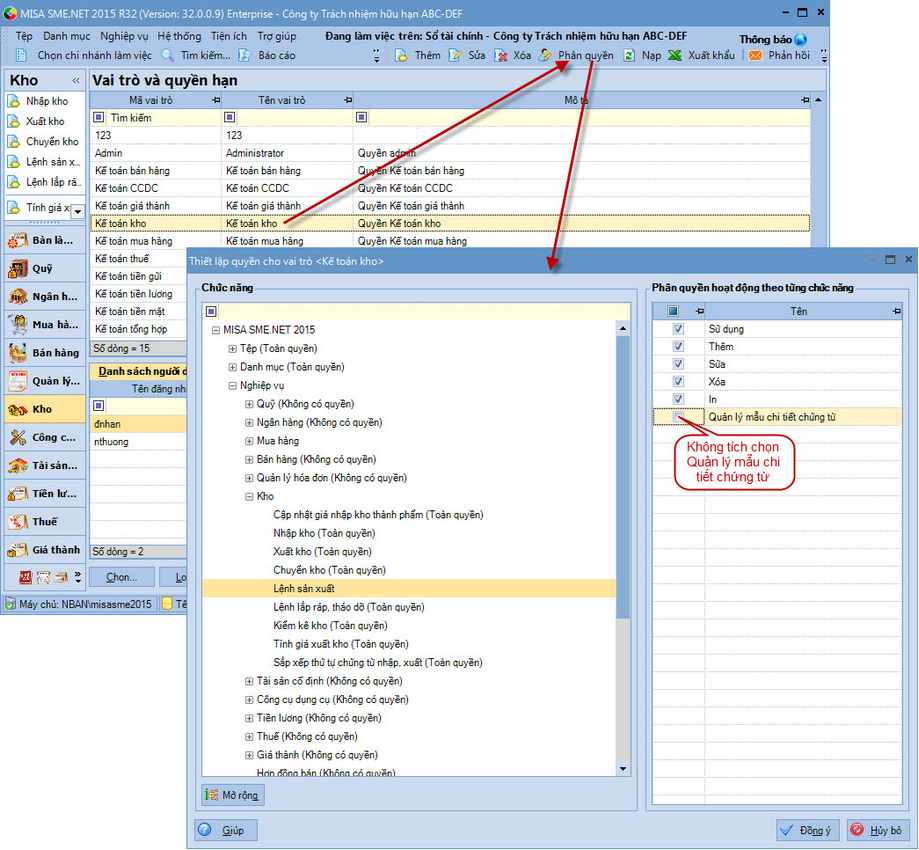Click the Đồng ý button
The image size is (919, 850).
[808, 830]
